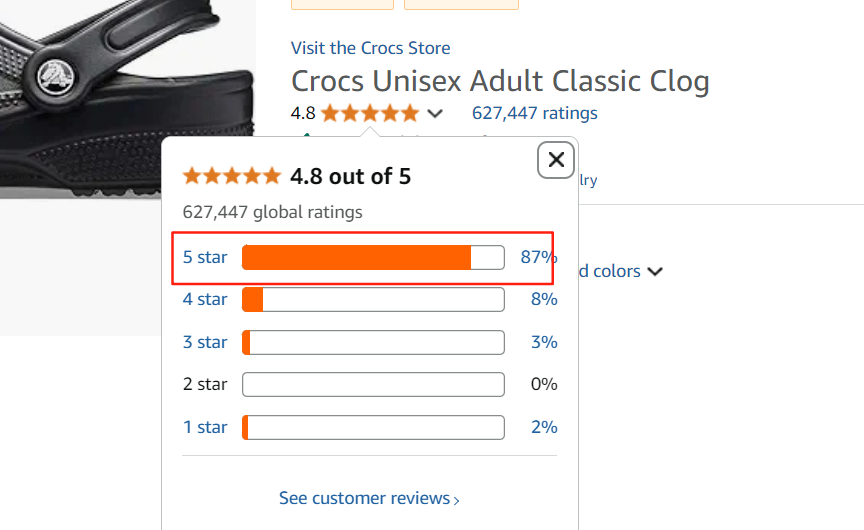Filter reviews by 5 star
The image size is (864, 530).
(205, 257)
